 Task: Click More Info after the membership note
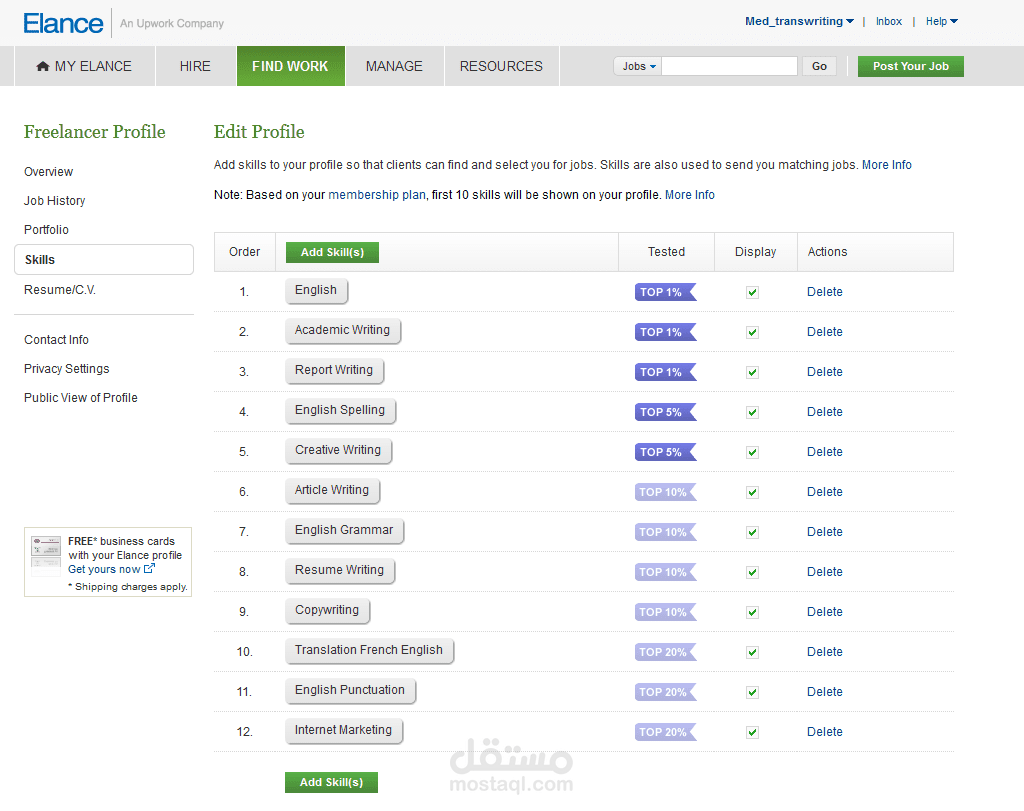[x=690, y=195]
